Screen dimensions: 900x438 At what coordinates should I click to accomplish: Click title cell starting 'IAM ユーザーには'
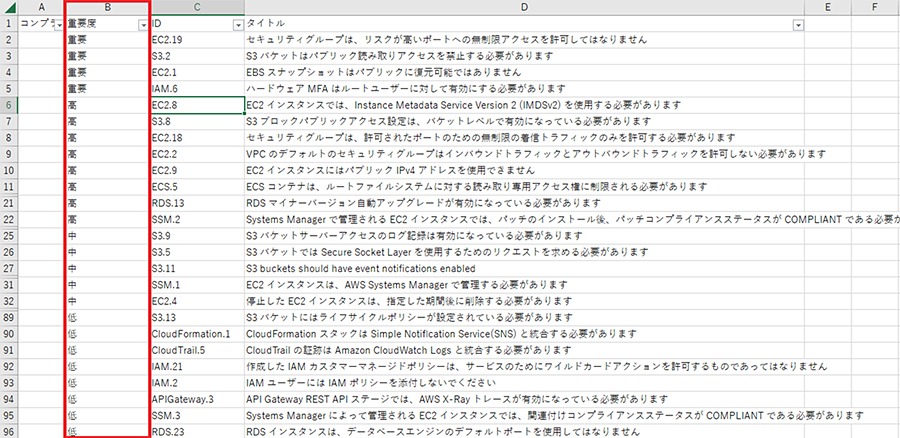(x=524, y=382)
